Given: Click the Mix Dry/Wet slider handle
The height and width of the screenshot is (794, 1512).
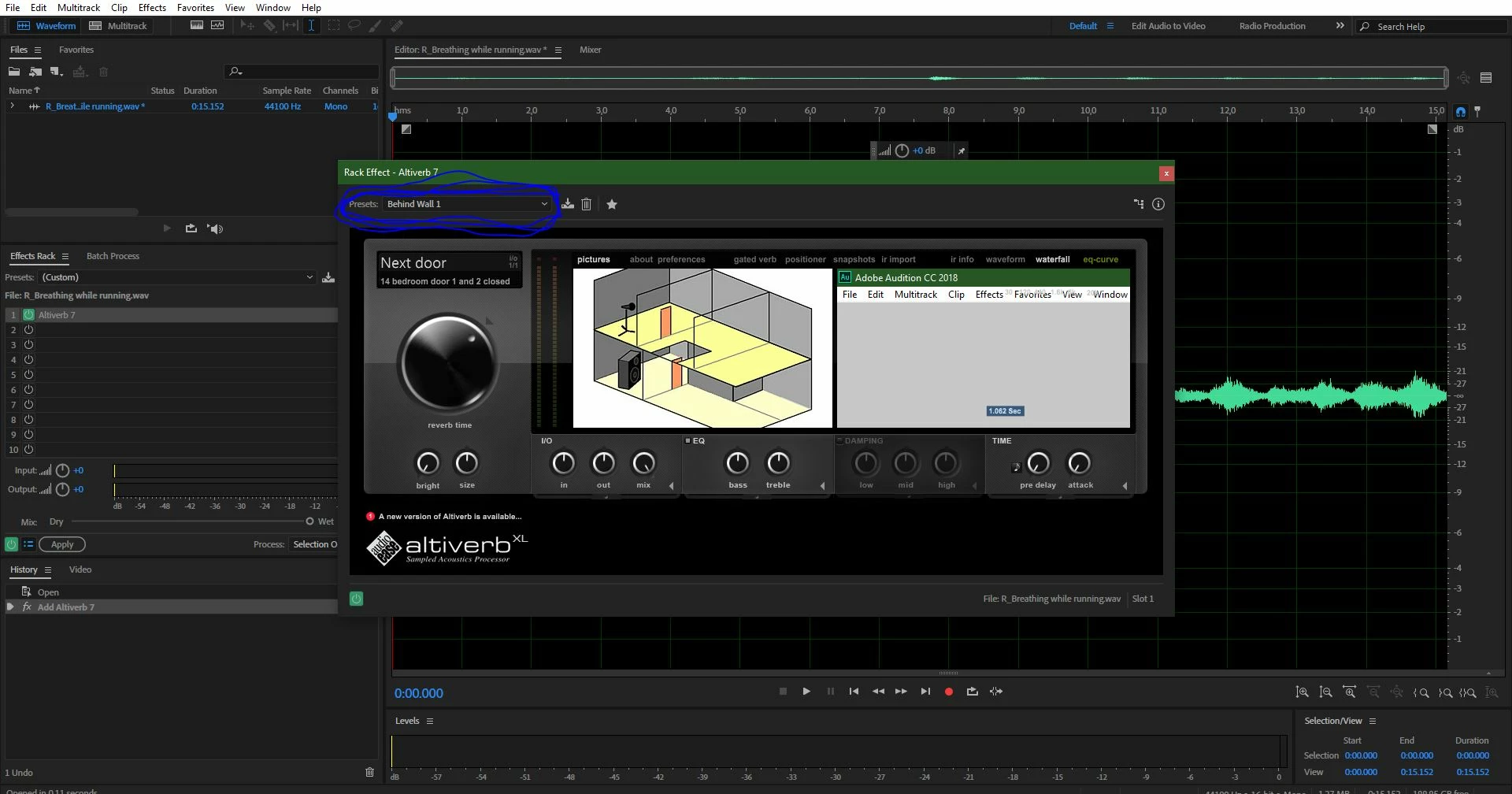Looking at the screenshot, I should tap(309, 521).
